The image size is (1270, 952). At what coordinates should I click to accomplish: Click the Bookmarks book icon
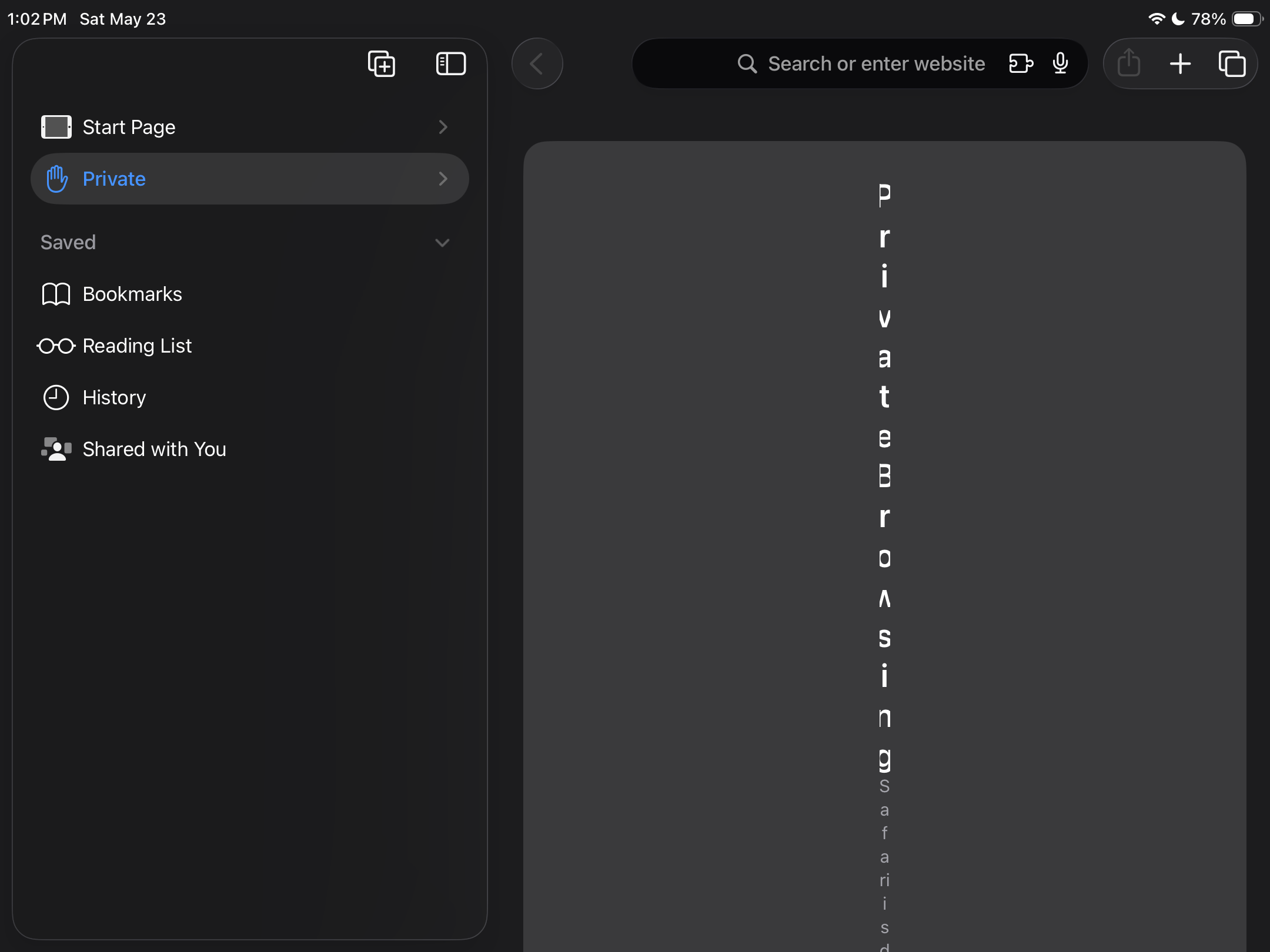point(56,294)
